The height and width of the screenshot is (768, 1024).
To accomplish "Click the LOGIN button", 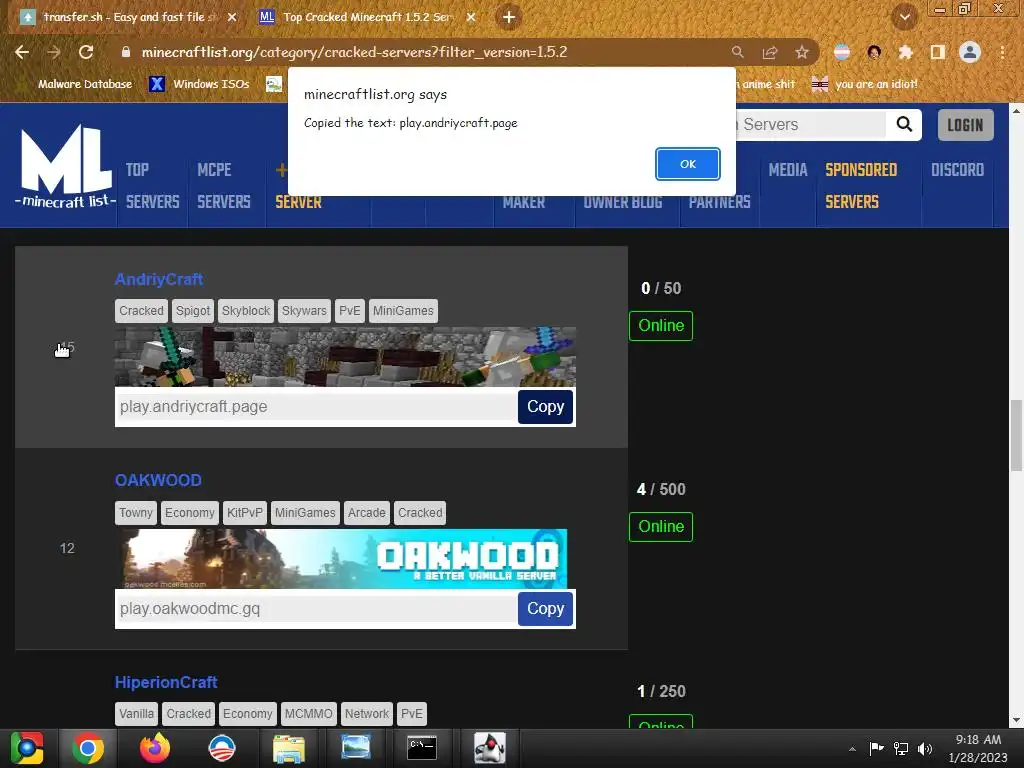I will coord(965,125).
